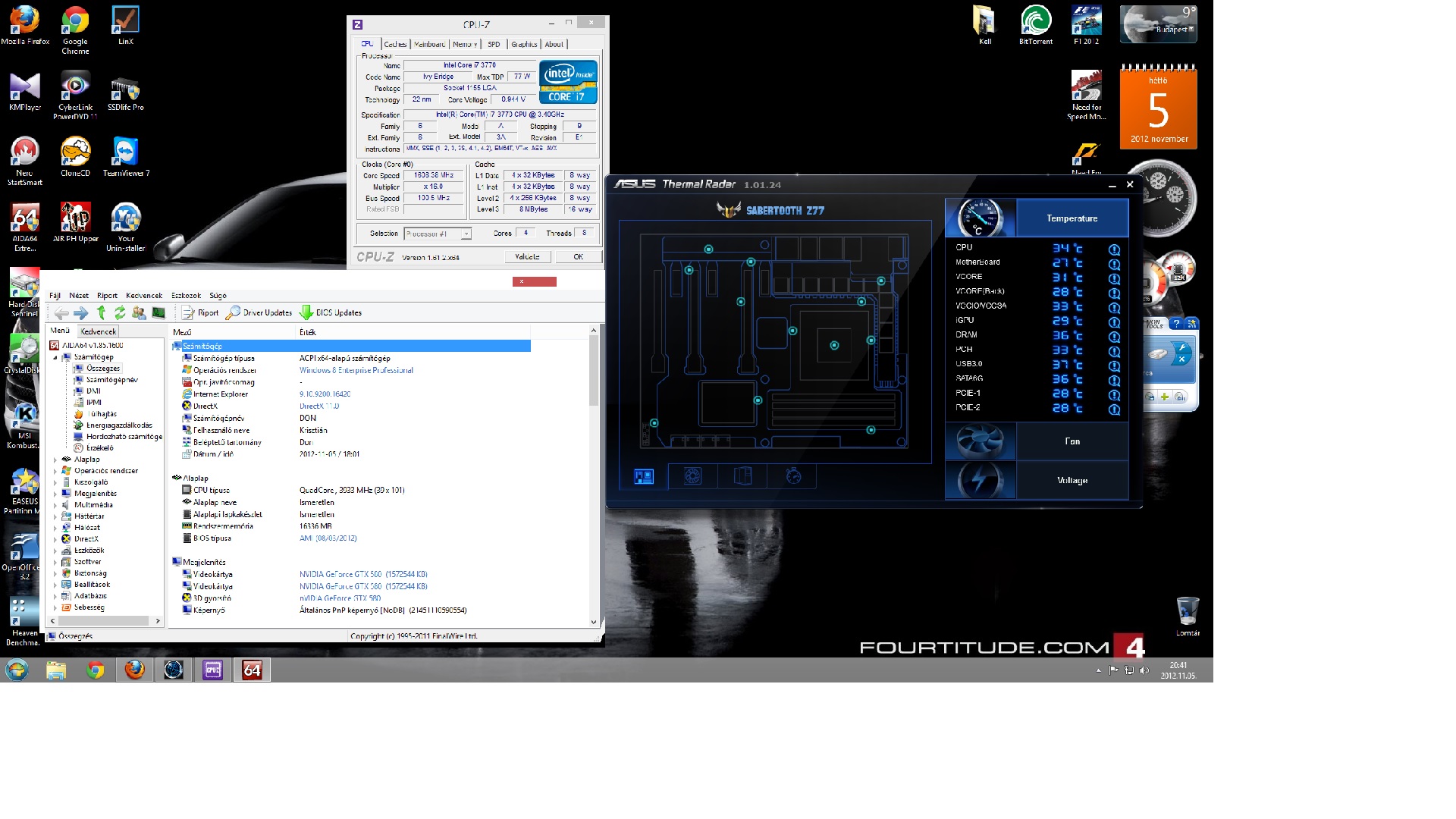This screenshot has width=1456, height=819.
Task: Expand the Megjelenítés tree node
Action: [55, 494]
